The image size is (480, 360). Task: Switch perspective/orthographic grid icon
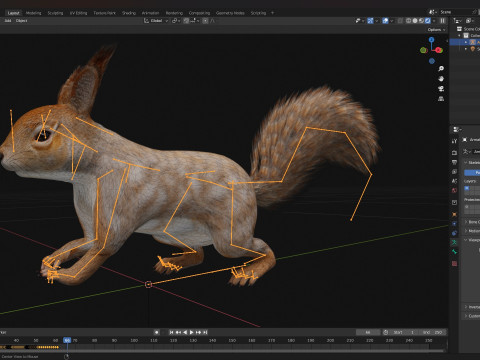click(441, 99)
